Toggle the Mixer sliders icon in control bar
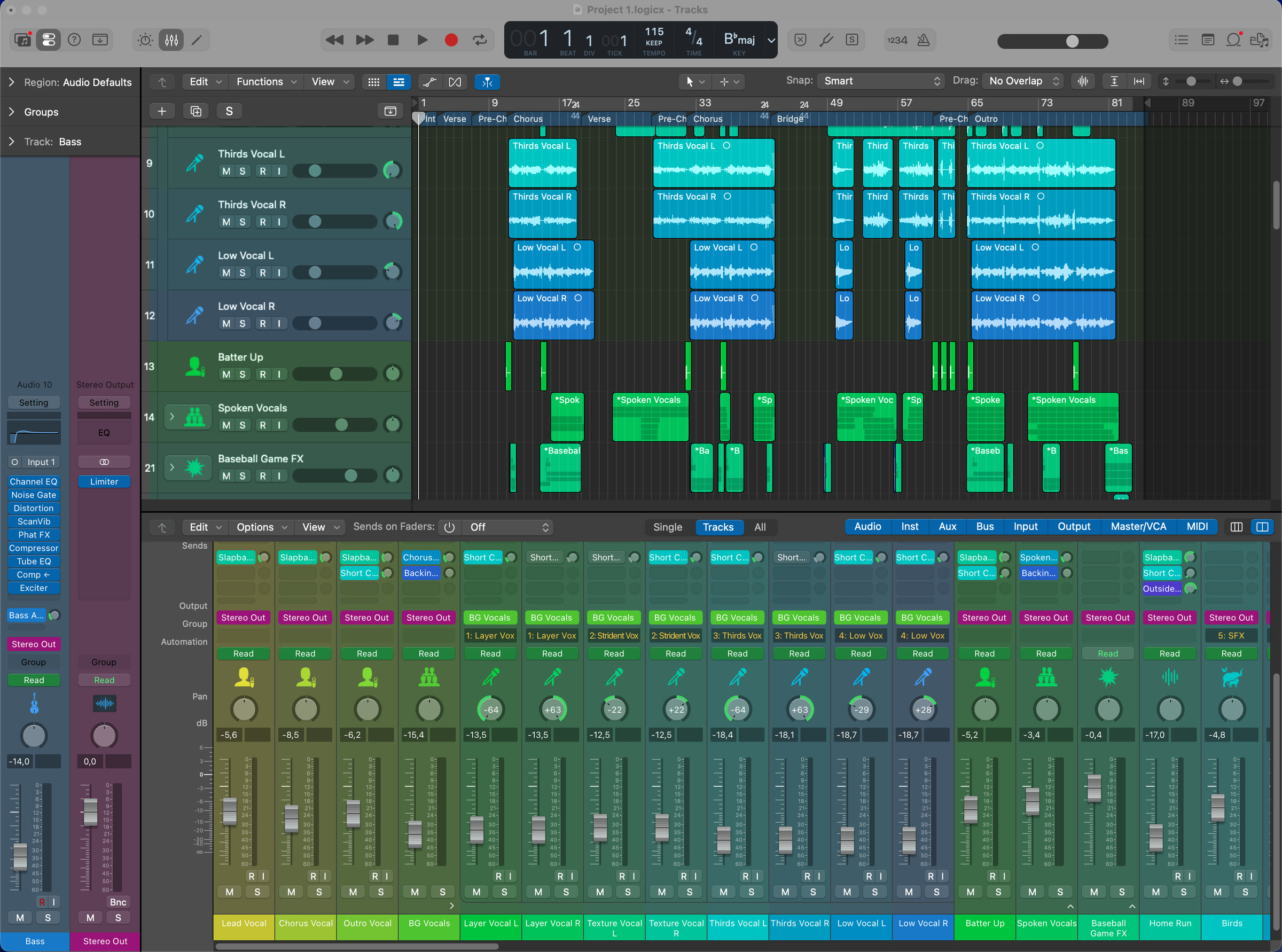This screenshot has width=1282, height=952. [x=171, y=40]
